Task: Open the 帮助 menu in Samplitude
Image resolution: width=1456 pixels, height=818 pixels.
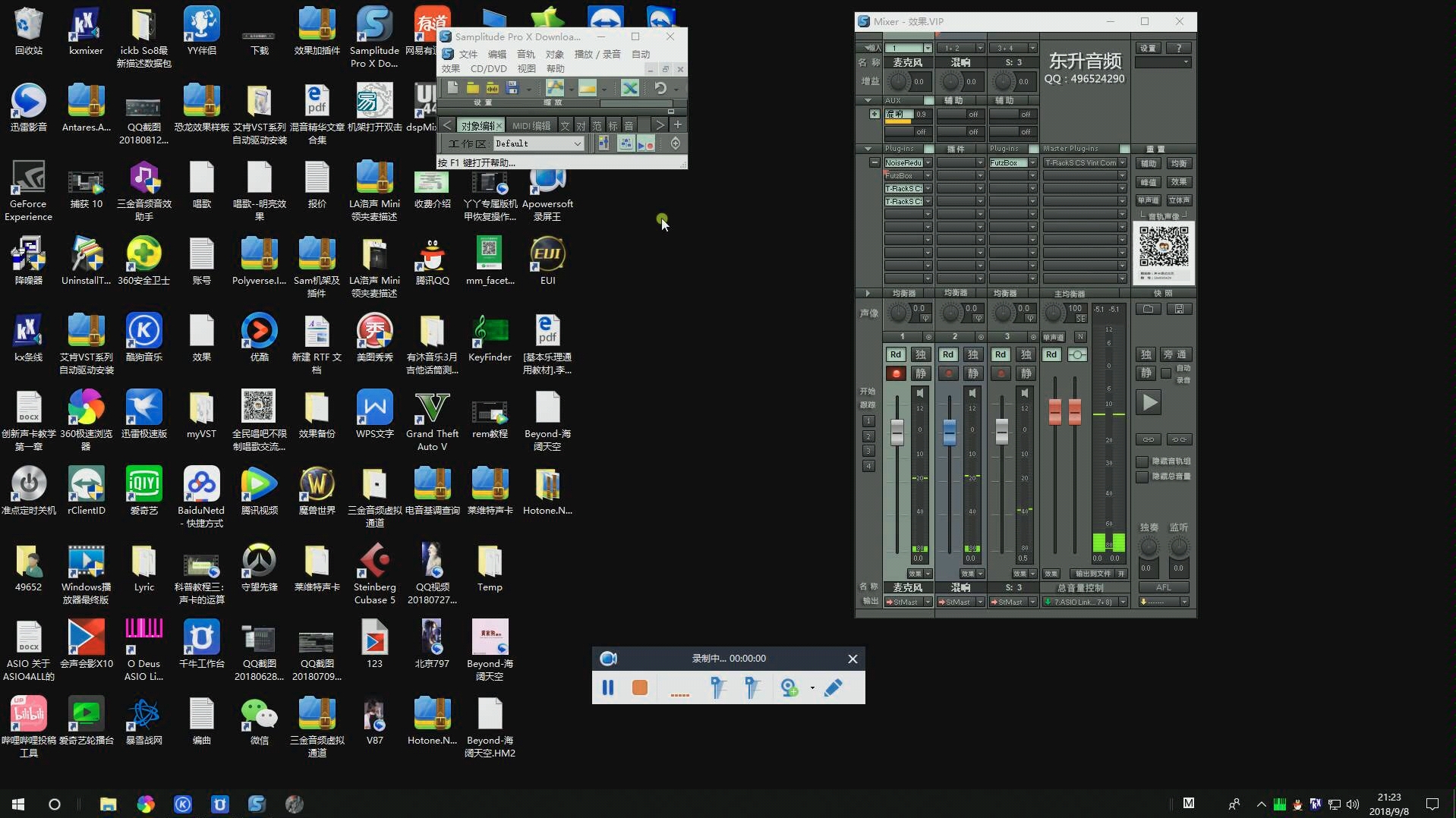Action: point(556,68)
